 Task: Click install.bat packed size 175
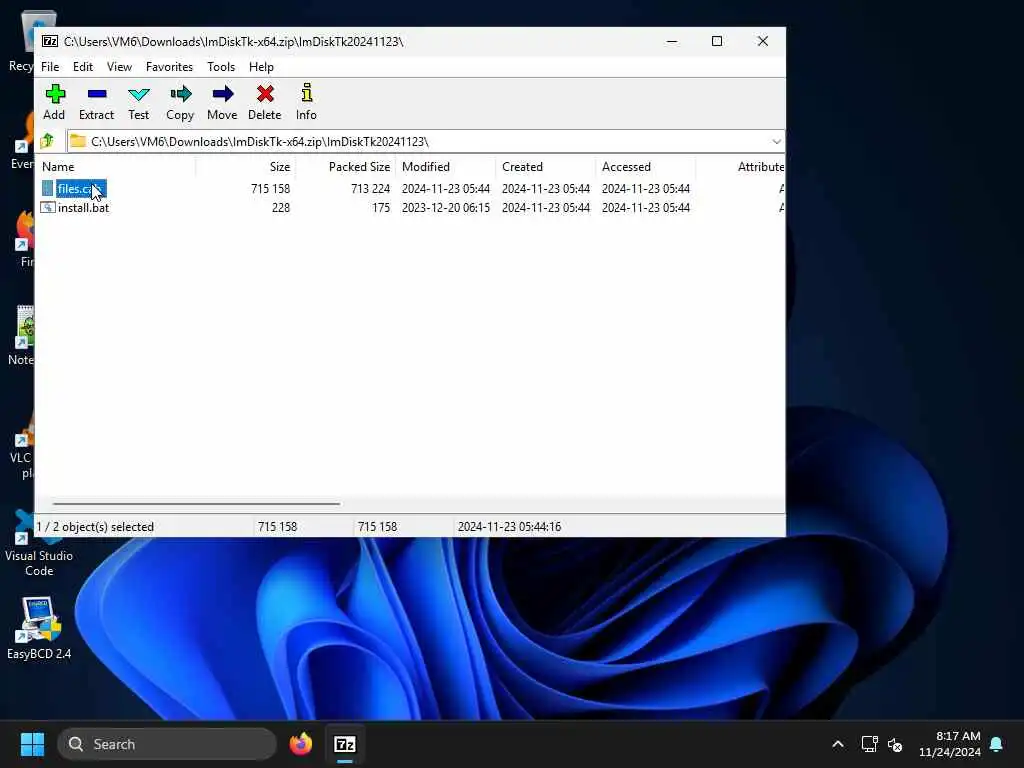tap(381, 208)
